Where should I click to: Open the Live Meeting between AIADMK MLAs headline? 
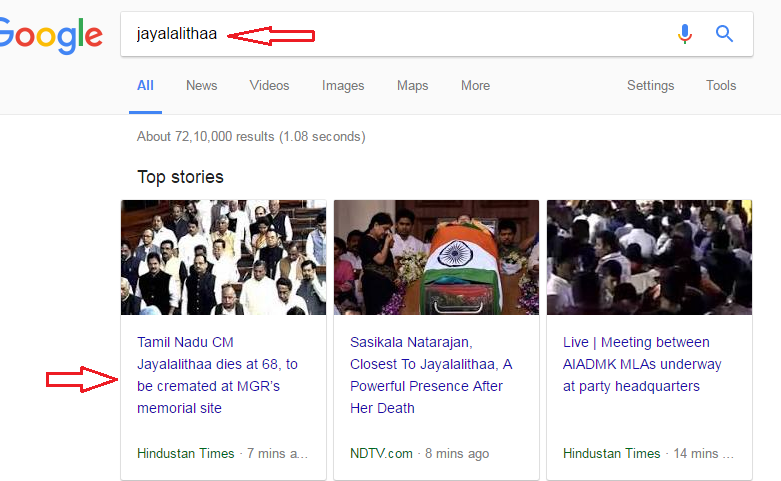[x=642, y=364]
